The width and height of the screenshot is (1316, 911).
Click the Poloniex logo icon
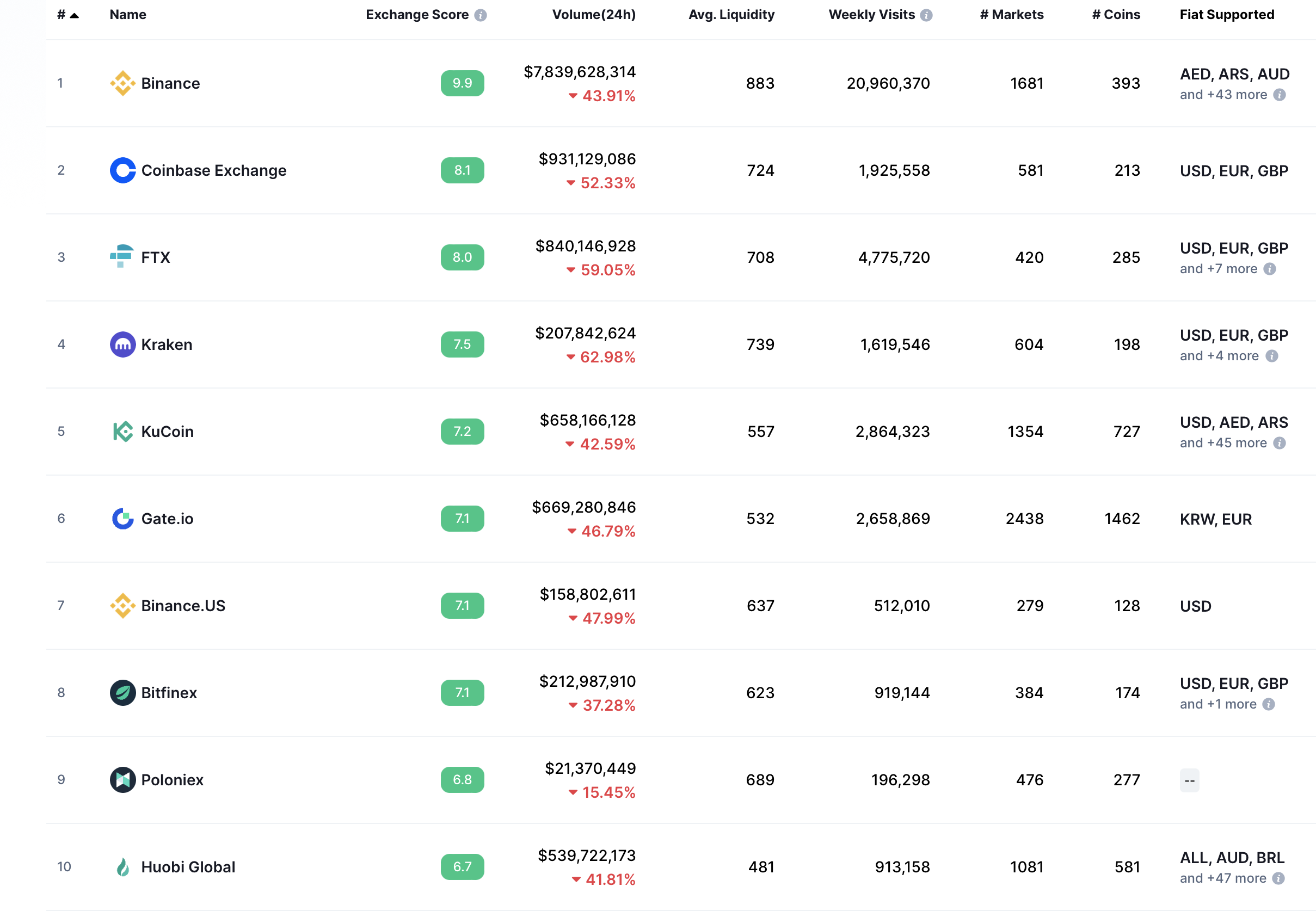pyautogui.click(x=122, y=780)
